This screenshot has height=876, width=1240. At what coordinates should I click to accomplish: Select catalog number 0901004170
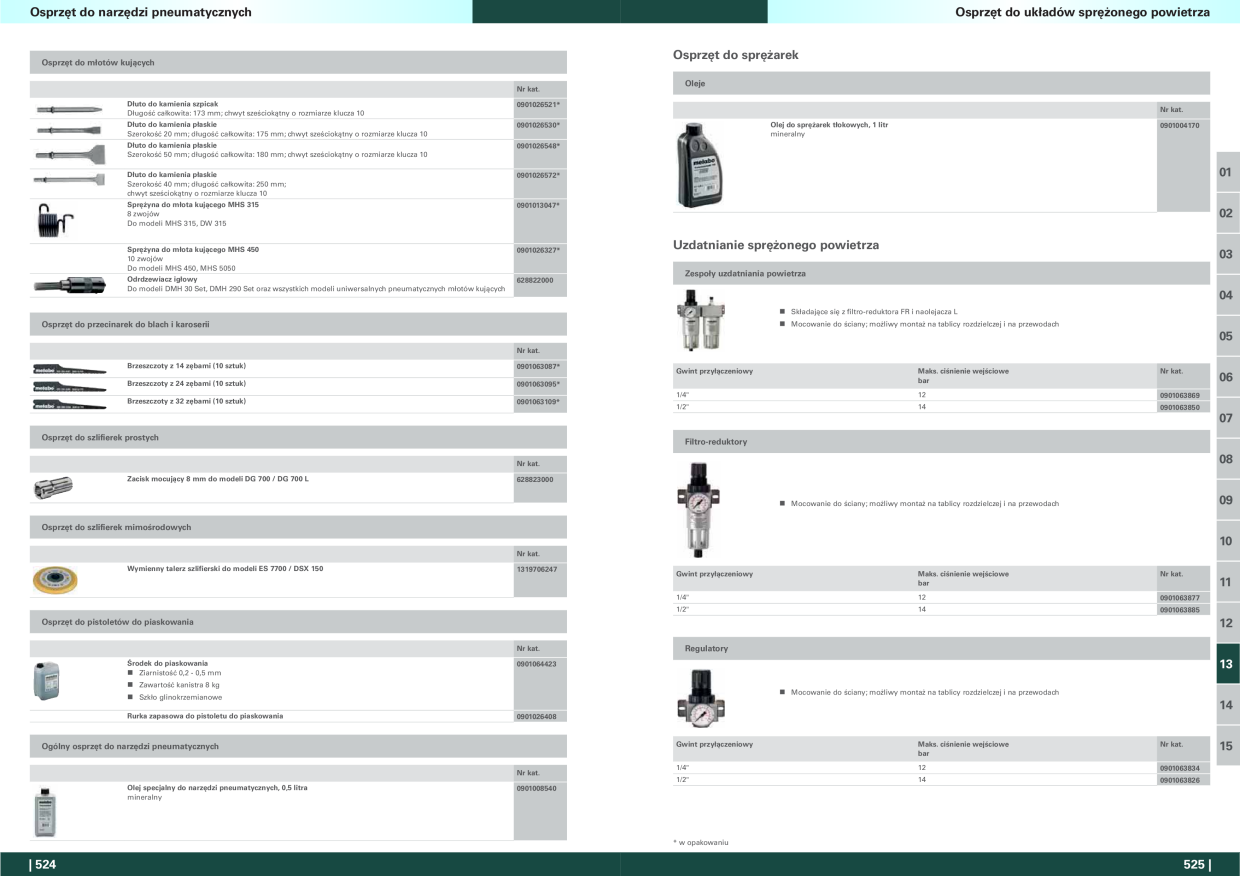click(1180, 125)
